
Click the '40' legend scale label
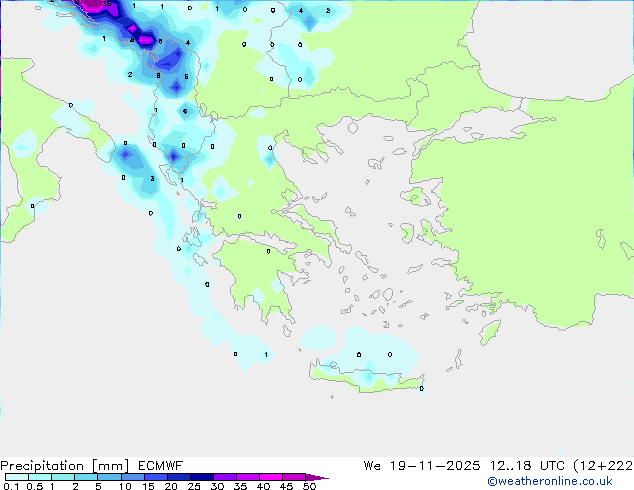tap(263, 486)
